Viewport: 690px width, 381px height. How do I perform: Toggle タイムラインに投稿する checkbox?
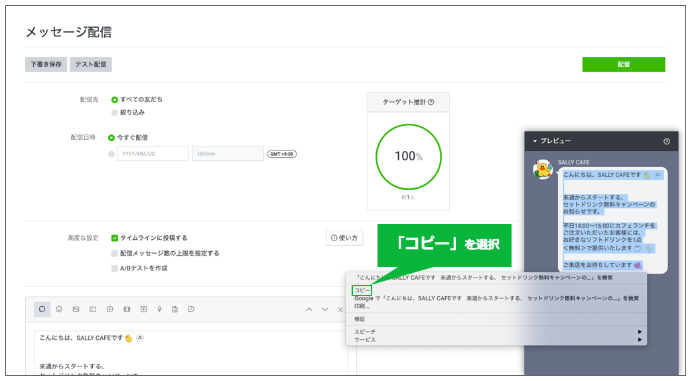click(x=114, y=238)
